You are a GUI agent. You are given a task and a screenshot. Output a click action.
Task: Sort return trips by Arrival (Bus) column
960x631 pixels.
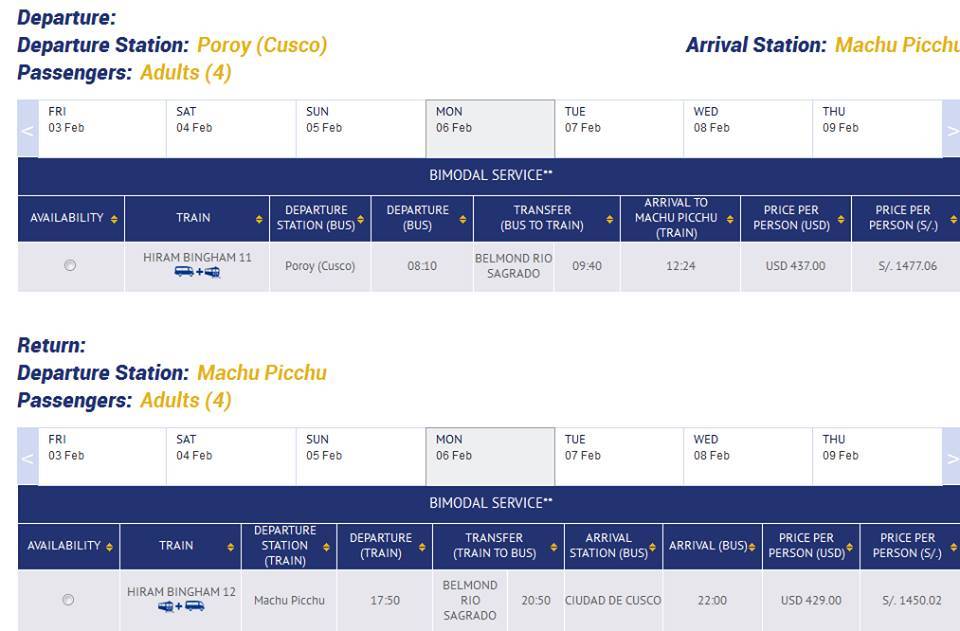(x=752, y=547)
